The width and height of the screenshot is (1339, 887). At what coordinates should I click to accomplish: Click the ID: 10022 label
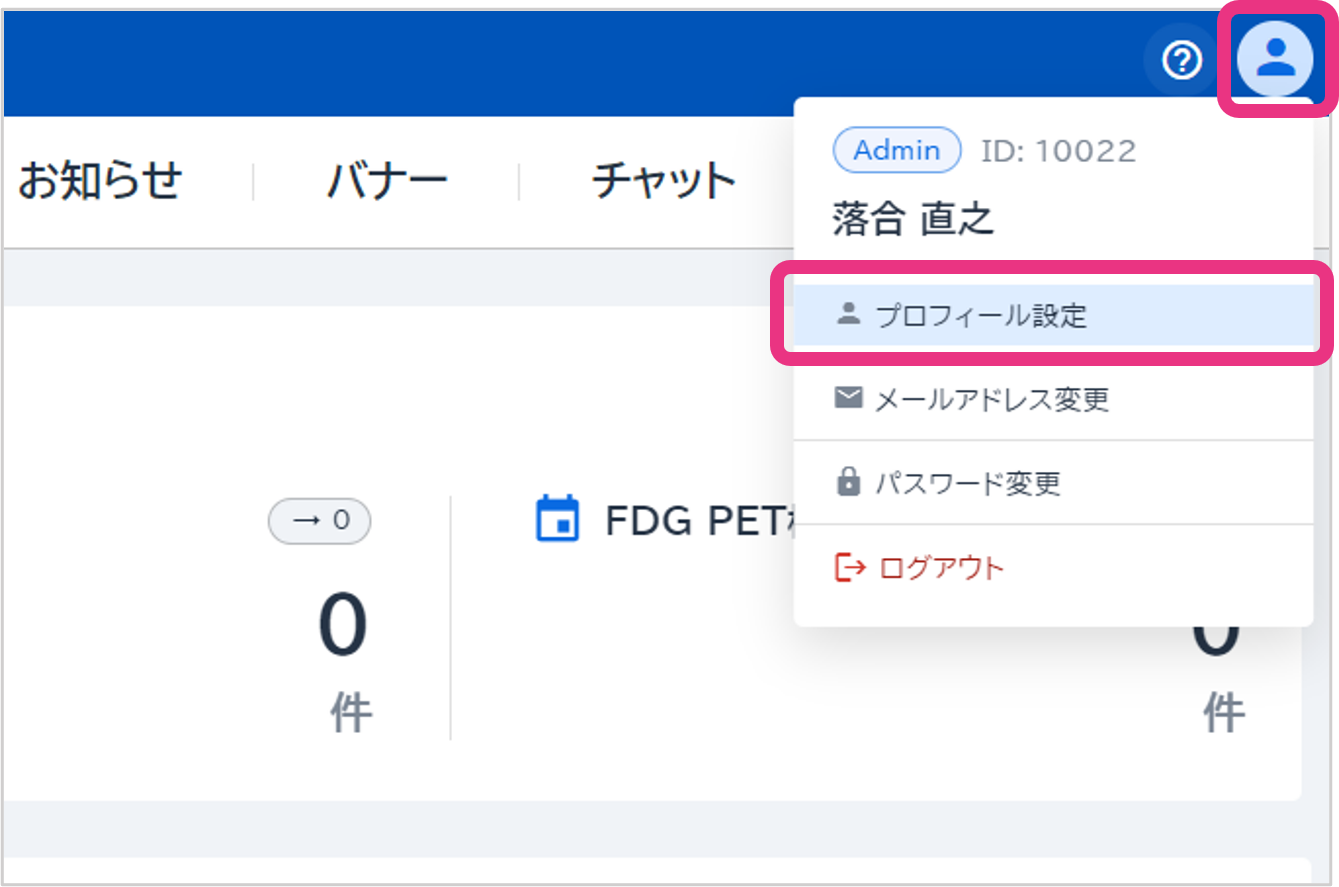(1058, 151)
